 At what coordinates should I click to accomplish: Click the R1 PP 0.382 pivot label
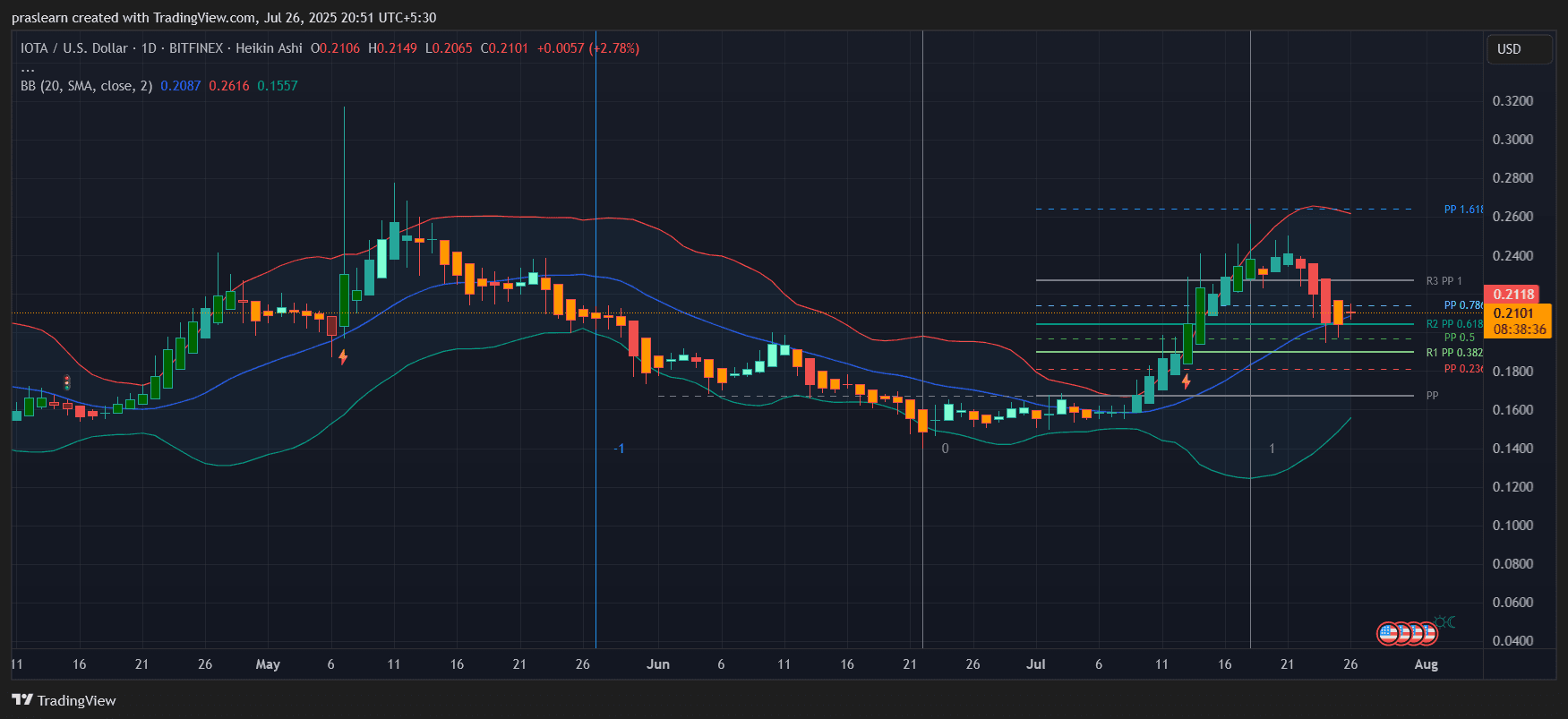point(1454,353)
